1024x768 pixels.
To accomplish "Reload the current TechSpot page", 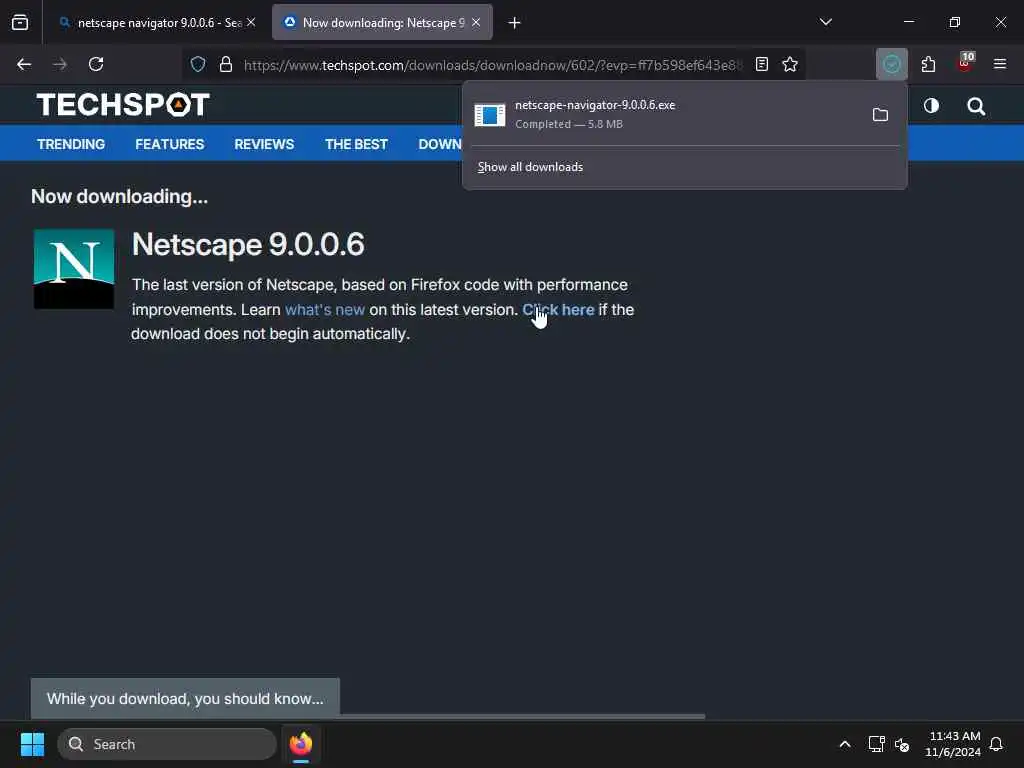I will click(x=96, y=64).
